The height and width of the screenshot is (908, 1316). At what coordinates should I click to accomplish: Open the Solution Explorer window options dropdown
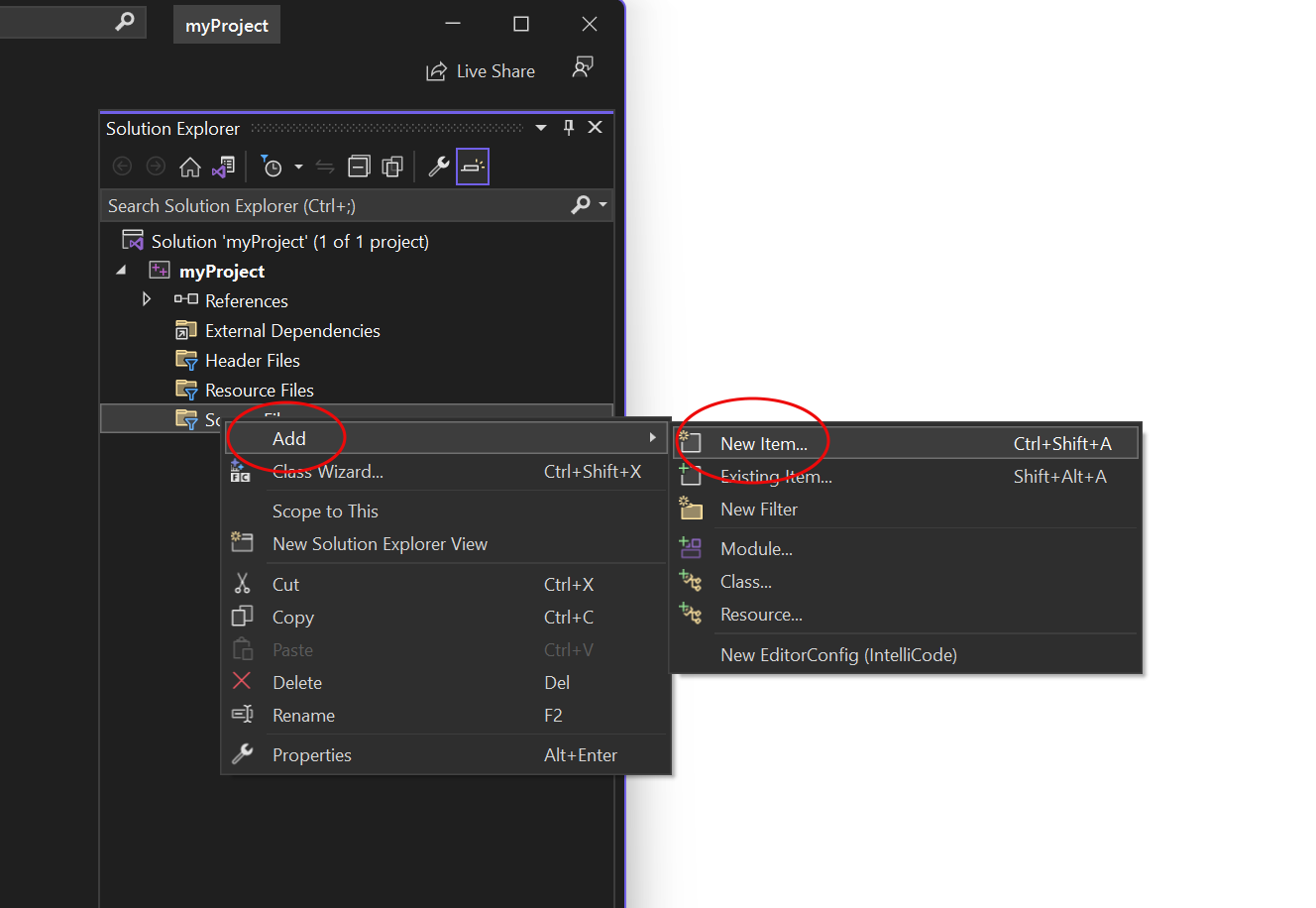coord(541,128)
